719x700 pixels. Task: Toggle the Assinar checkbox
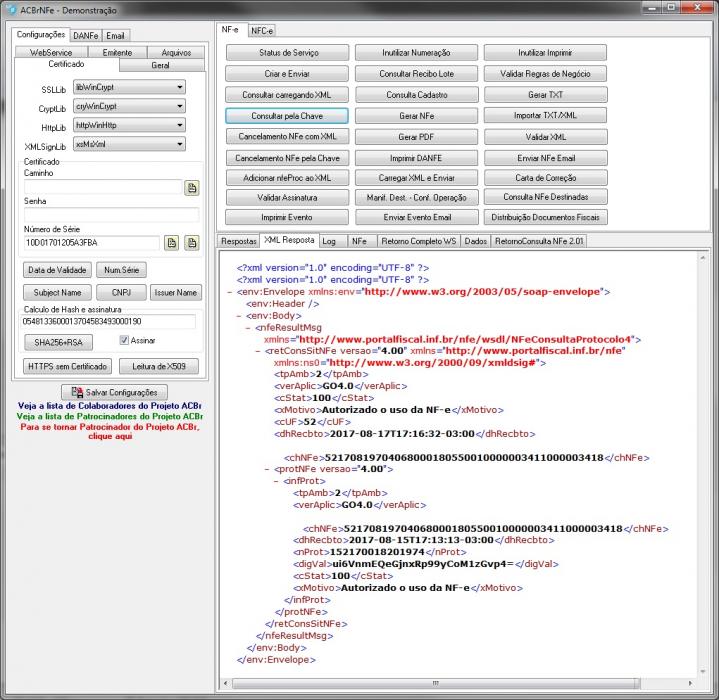pyautogui.click(x=124, y=340)
